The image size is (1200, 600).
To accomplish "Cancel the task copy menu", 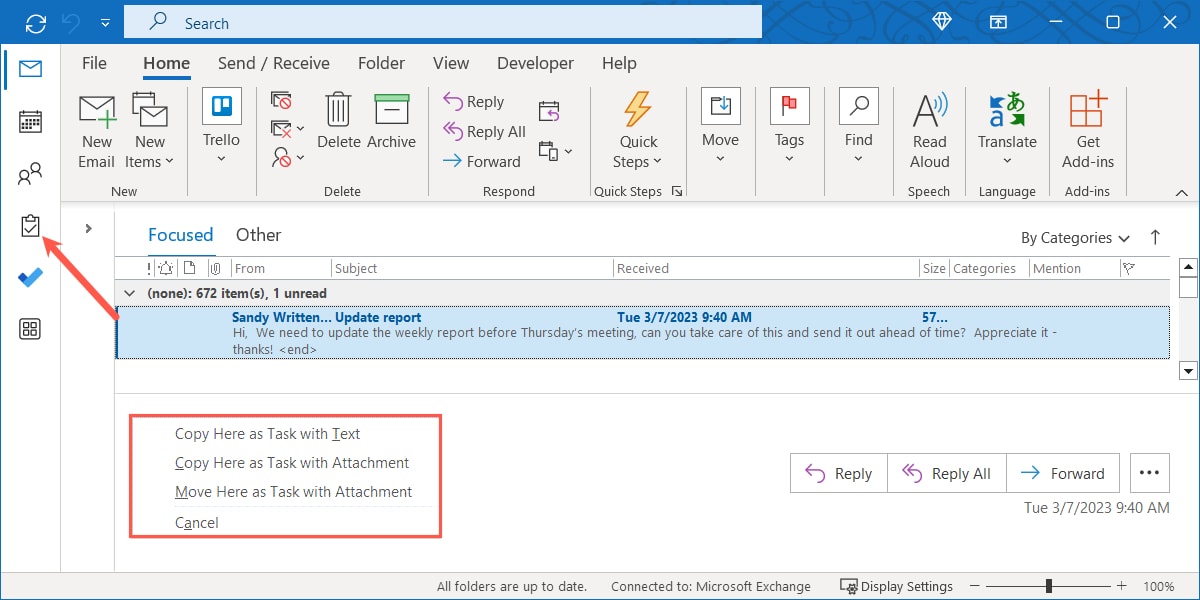I will 196,522.
